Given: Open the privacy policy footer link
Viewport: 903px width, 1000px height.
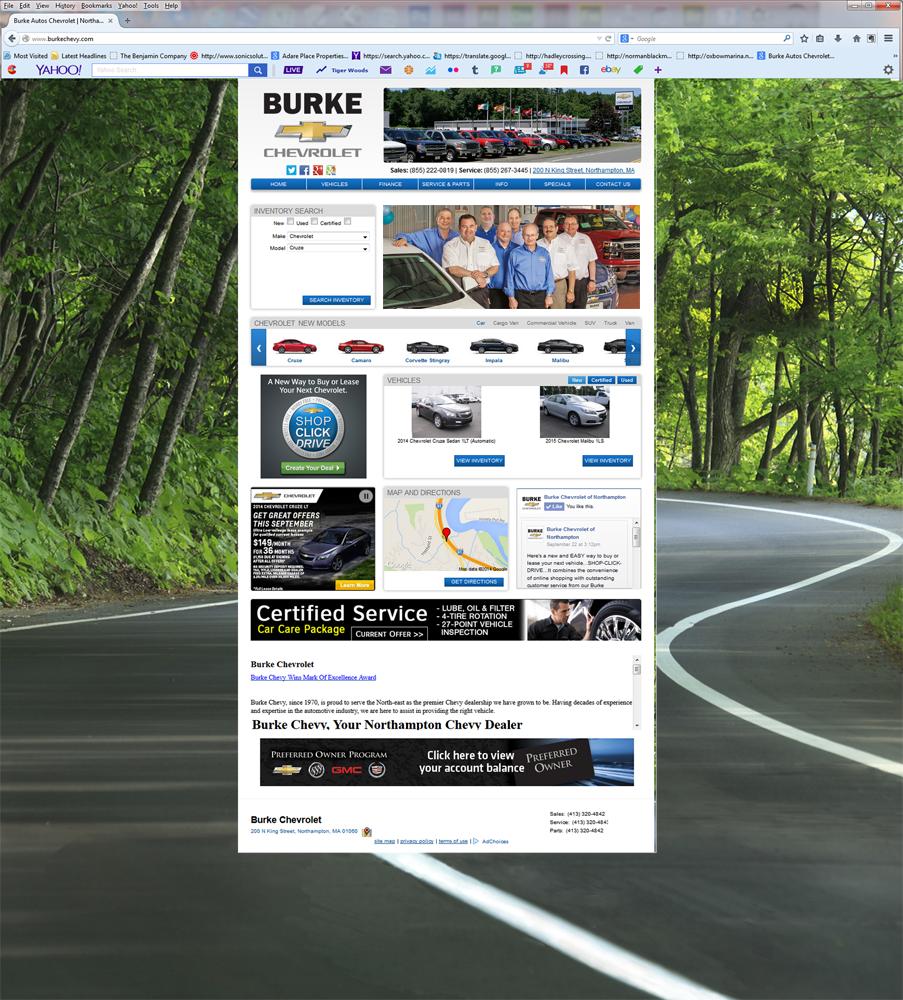Looking at the screenshot, I should pyautogui.click(x=417, y=842).
